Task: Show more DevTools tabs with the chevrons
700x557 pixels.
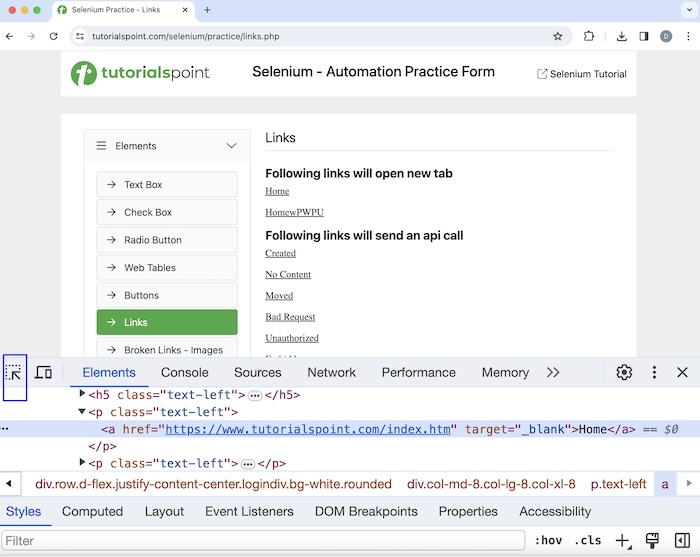Action: (553, 372)
